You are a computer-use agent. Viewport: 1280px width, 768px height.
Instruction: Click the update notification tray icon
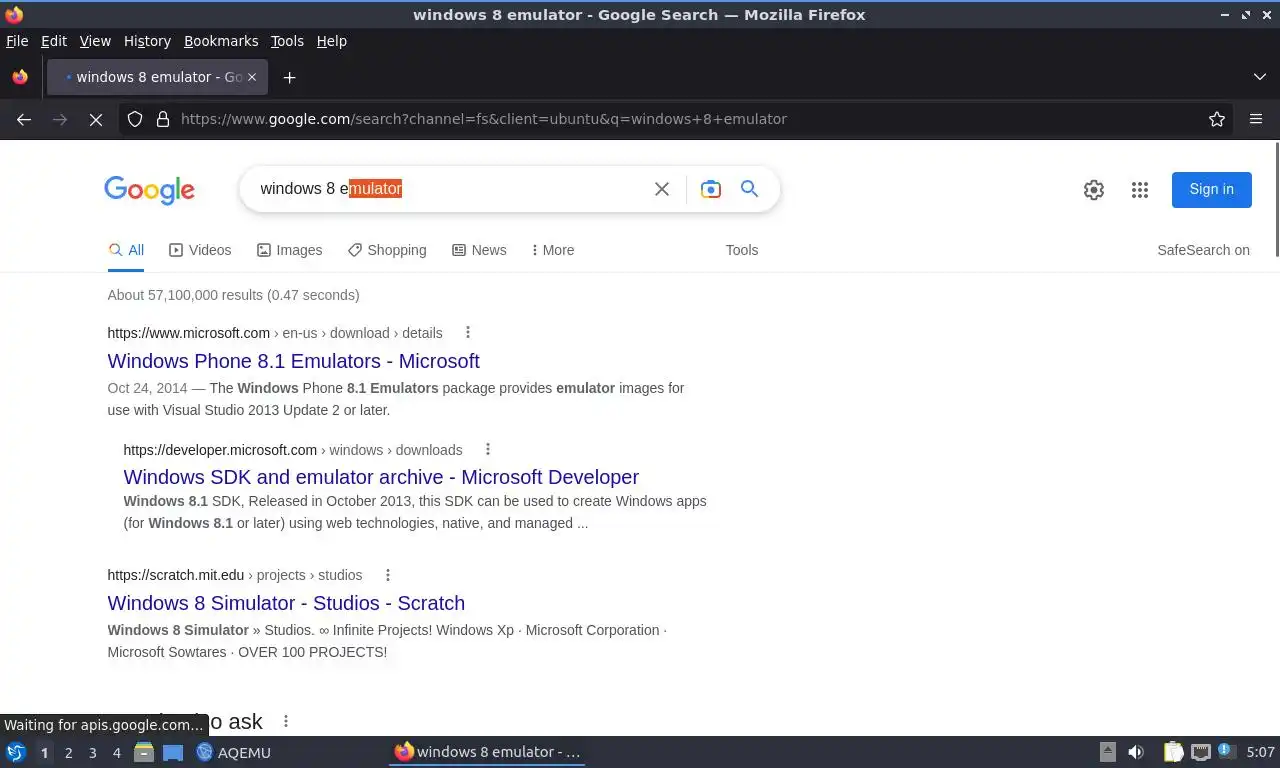tap(1226, 752)
